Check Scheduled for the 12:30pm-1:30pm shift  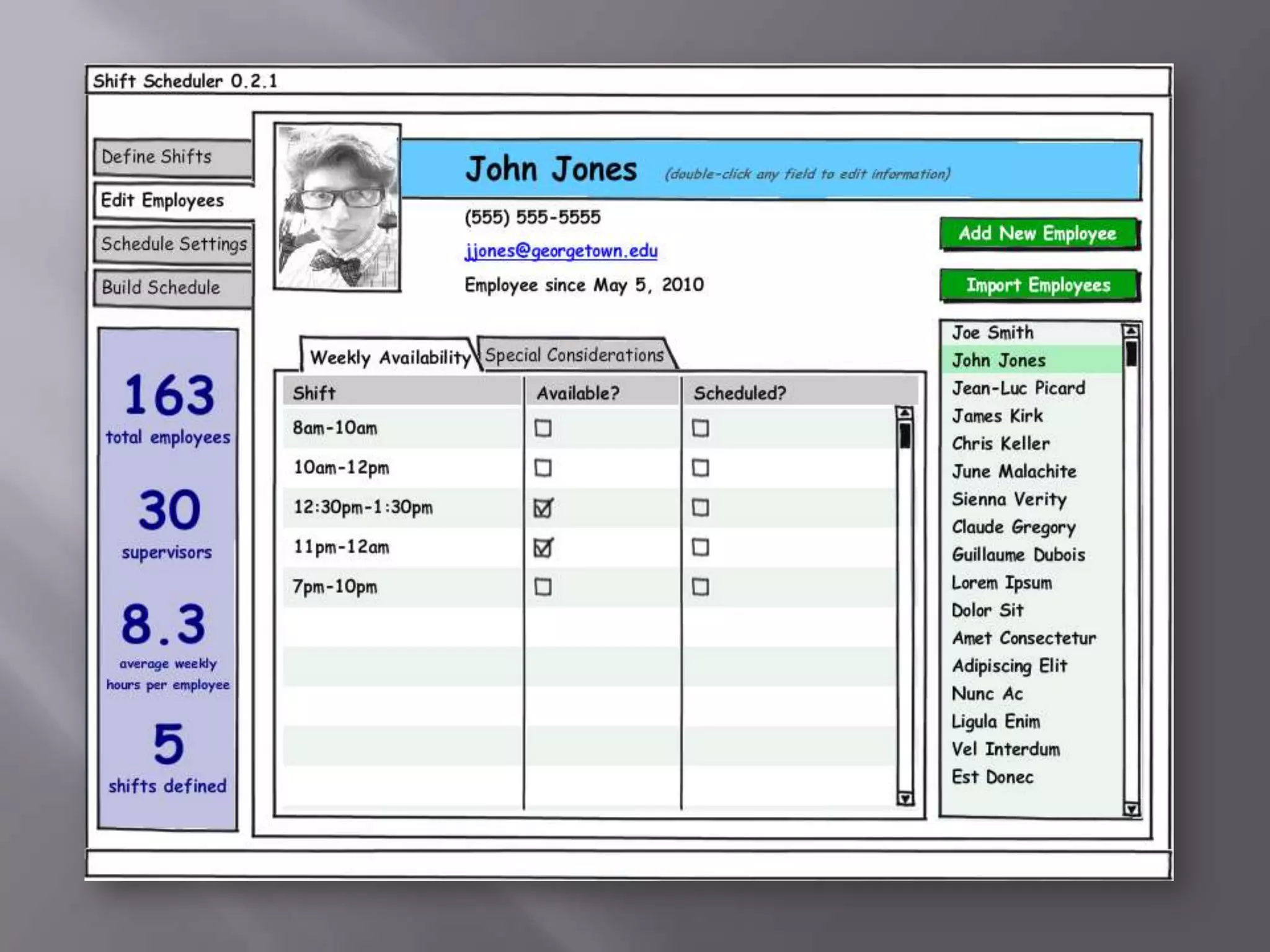coord(700,507)
